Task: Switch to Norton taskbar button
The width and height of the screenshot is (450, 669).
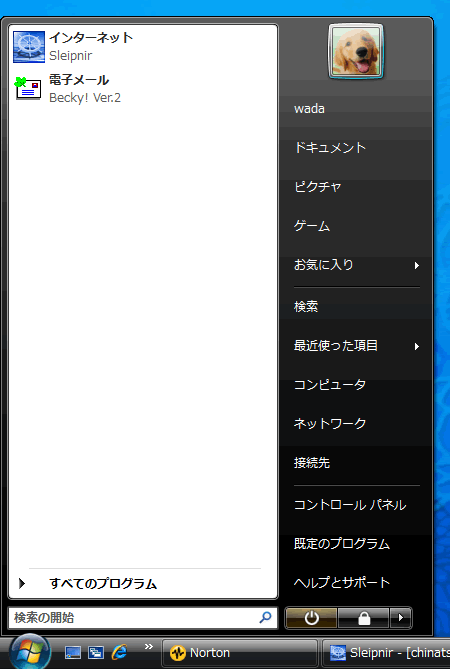Action: 240,653
